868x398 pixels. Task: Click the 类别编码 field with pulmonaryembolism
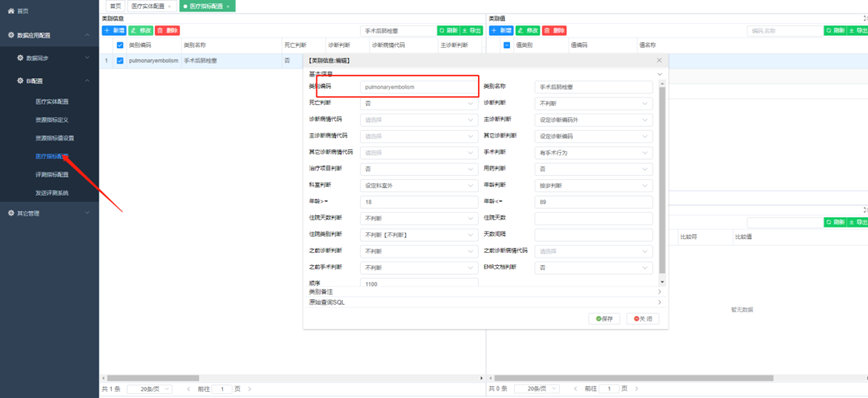[x=419, y=87]
